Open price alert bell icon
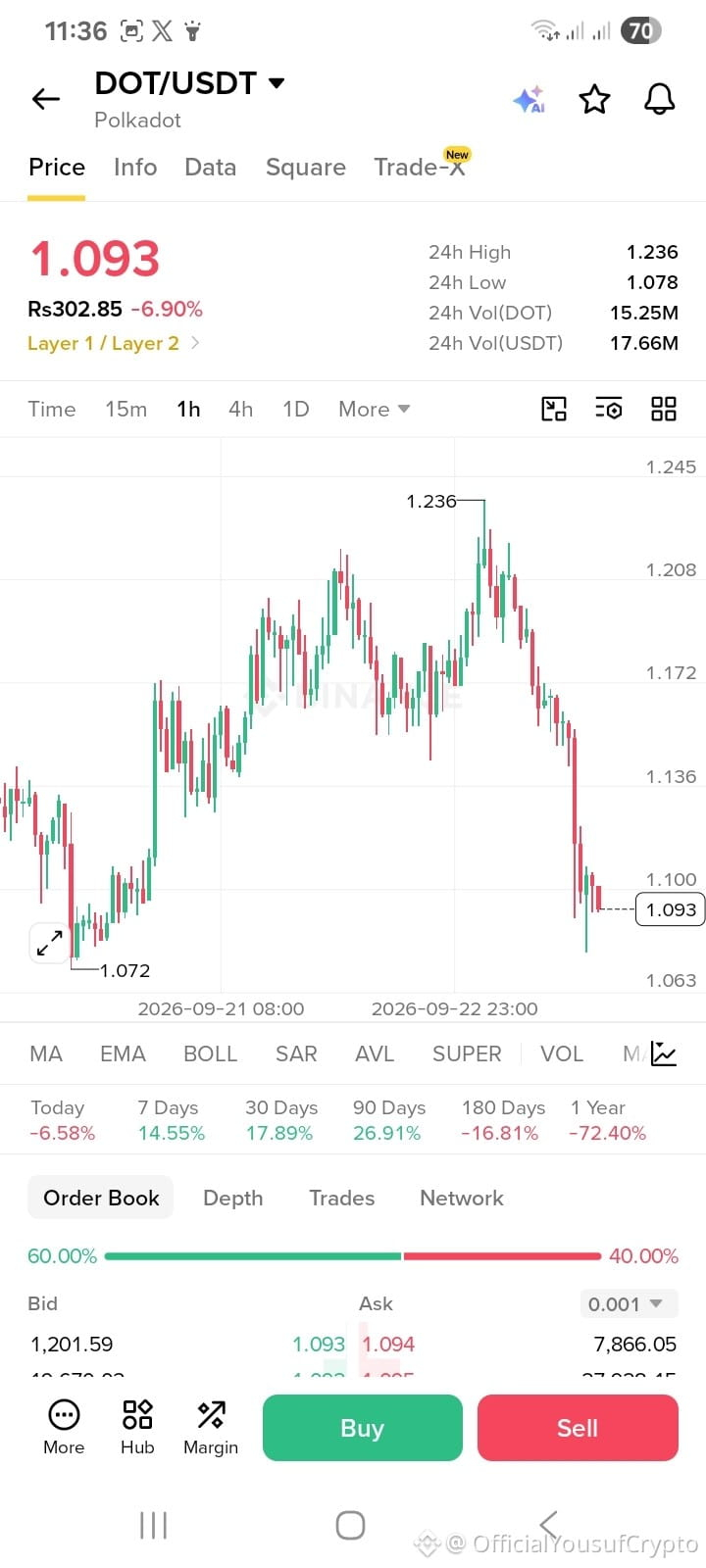 coord(659,99)
